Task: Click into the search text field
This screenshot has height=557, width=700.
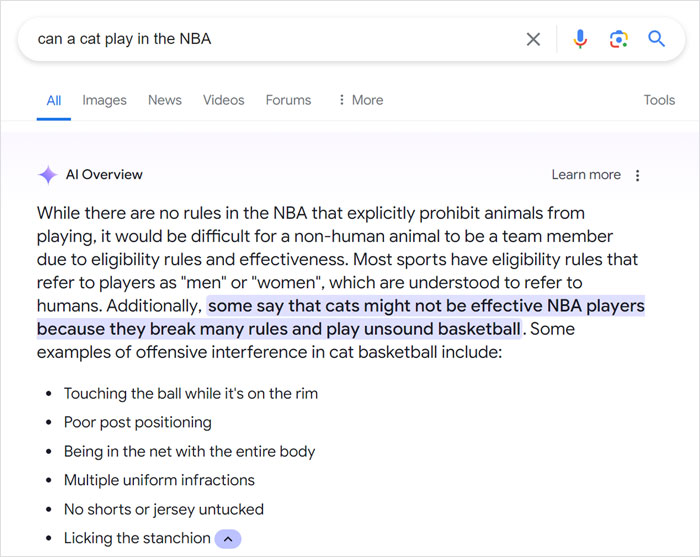Action: click(x=270, y=39)
